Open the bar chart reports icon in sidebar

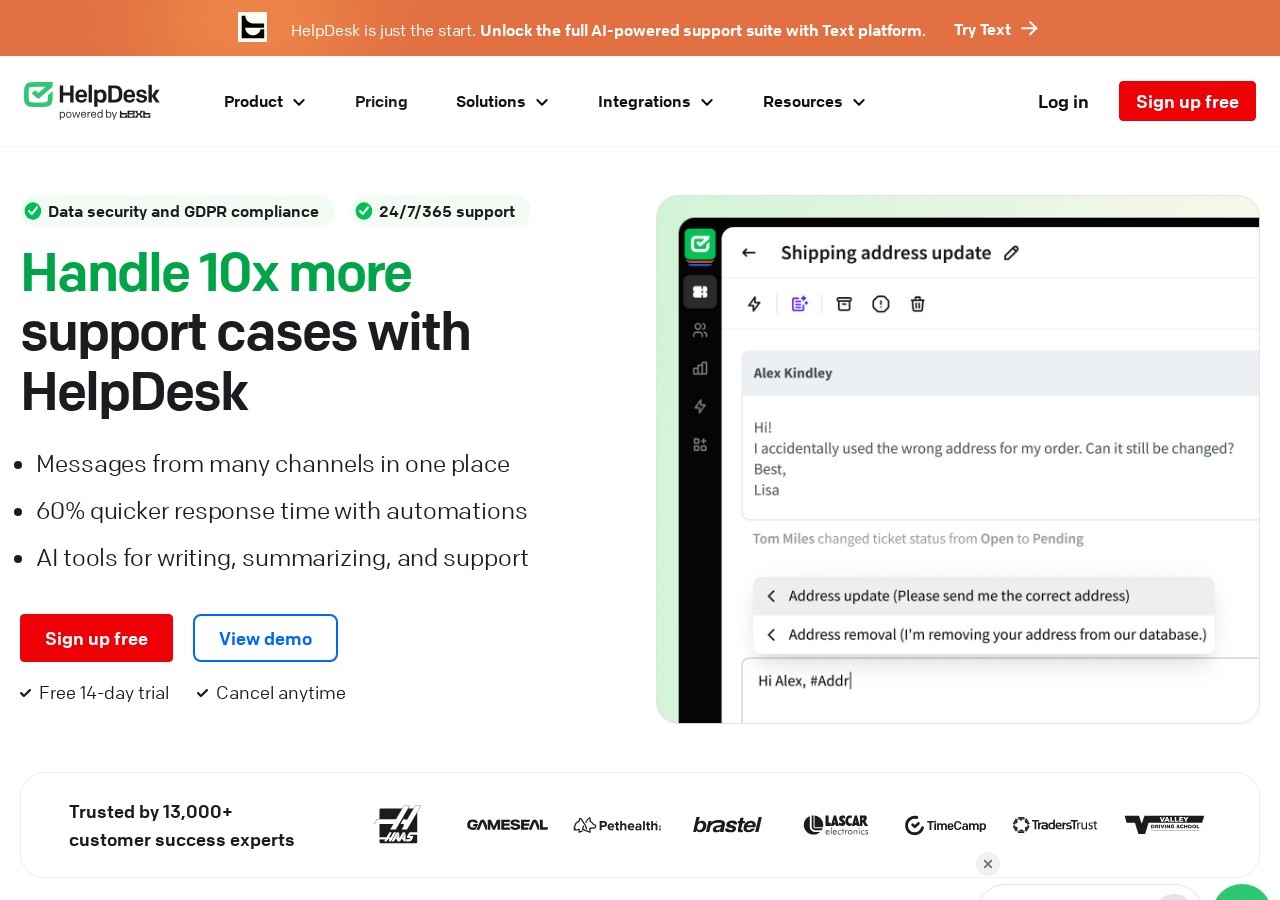tap(700, 368)
